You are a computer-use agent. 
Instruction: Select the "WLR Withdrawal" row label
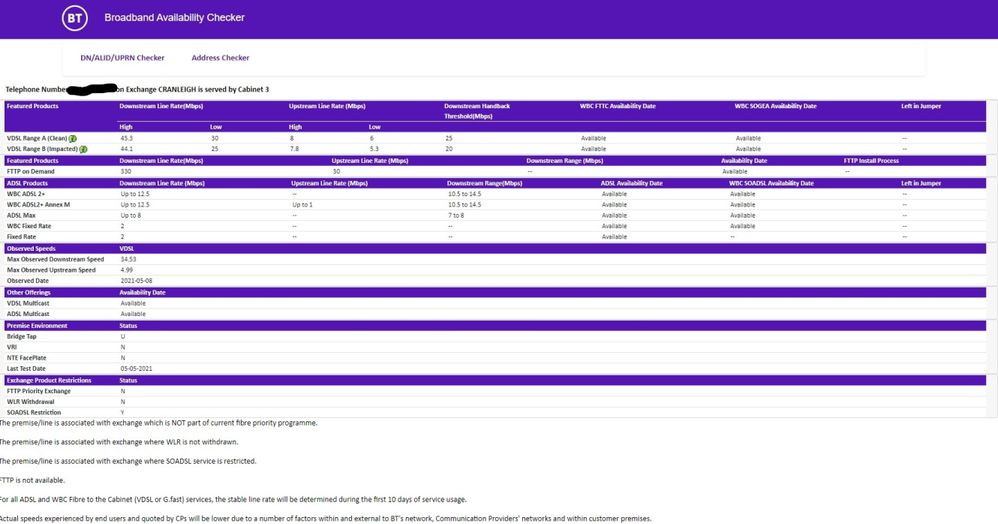[x=31, y=402]
